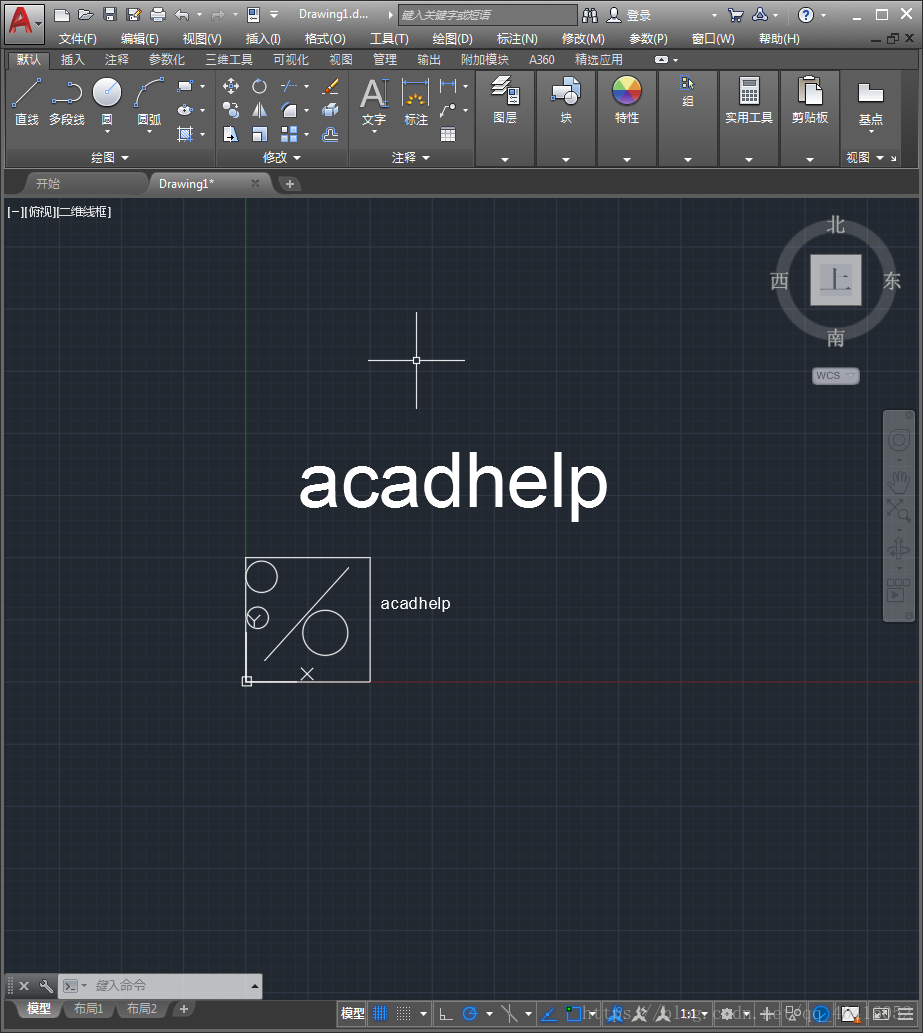The height and width of the screenshot is (1033, 923).
Task: Toggle hardware acceleration blue circle button
Action: pyautogui.click(x=821, y=1013)
